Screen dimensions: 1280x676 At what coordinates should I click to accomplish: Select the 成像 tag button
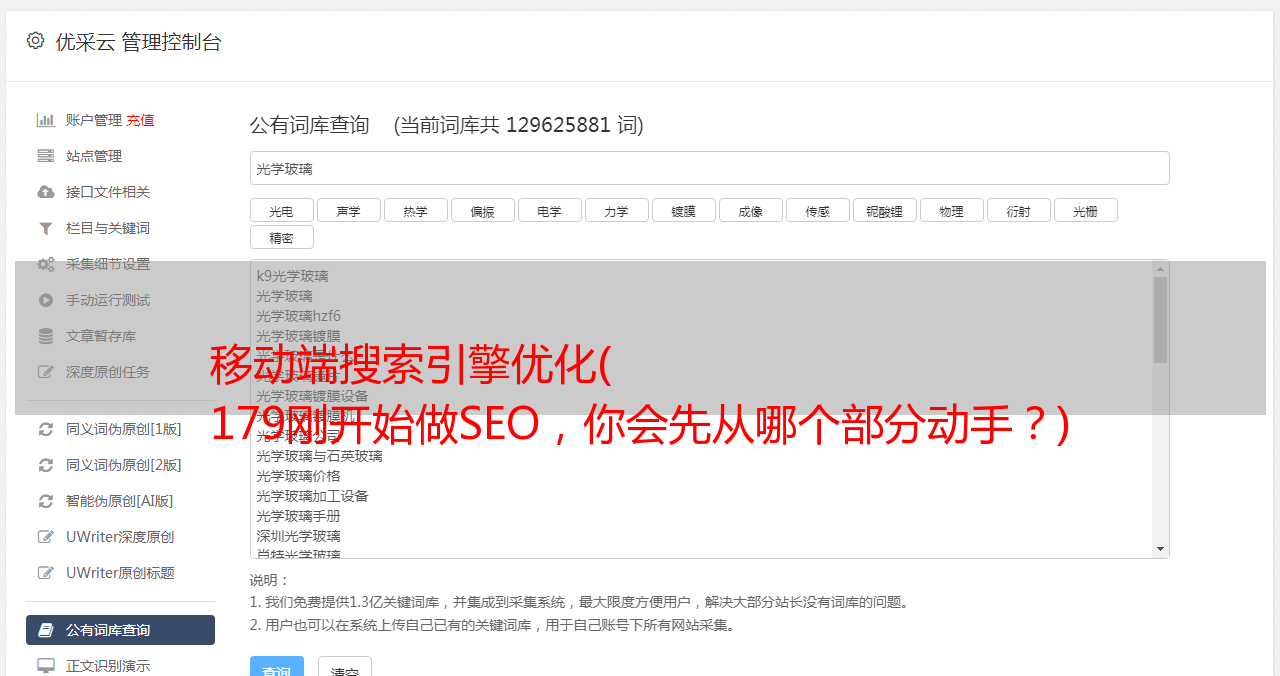pos(750,210)
